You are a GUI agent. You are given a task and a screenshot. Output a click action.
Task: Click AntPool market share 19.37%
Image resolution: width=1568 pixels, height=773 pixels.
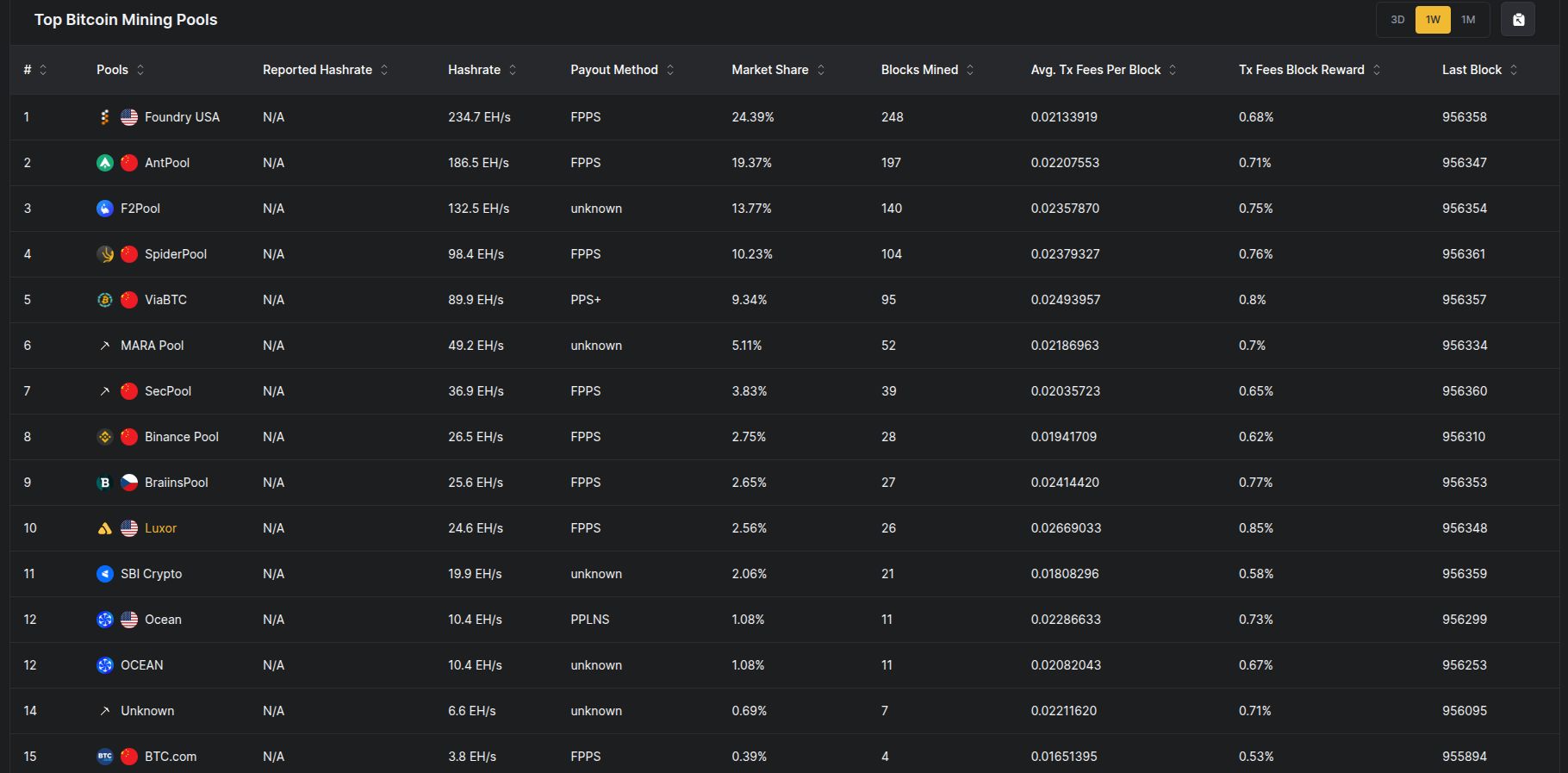point(751,163)
